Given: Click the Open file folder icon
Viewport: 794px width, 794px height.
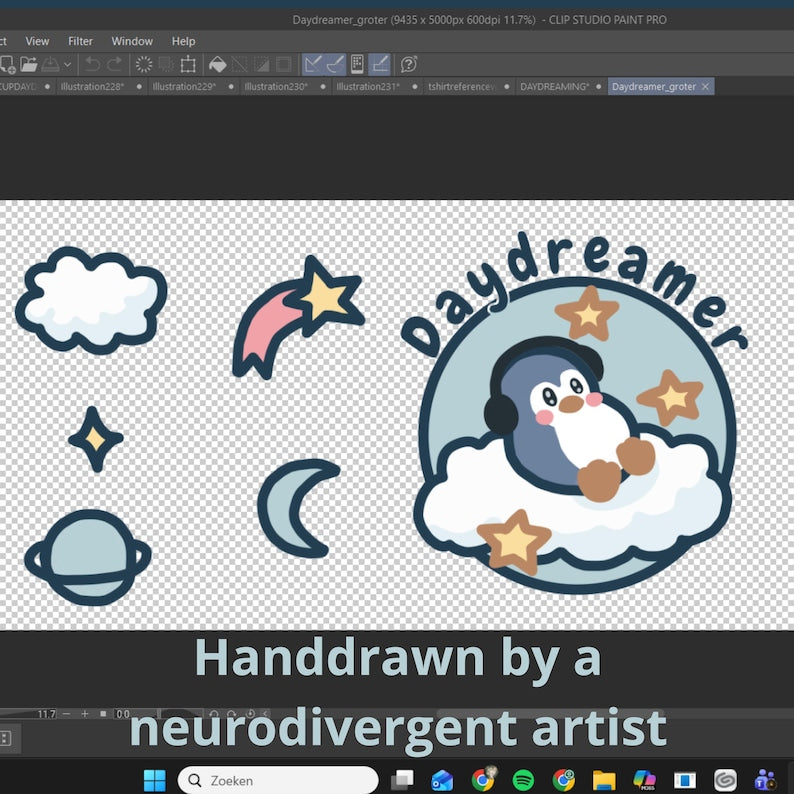Looking at the screenshot, I should (29, 64).
